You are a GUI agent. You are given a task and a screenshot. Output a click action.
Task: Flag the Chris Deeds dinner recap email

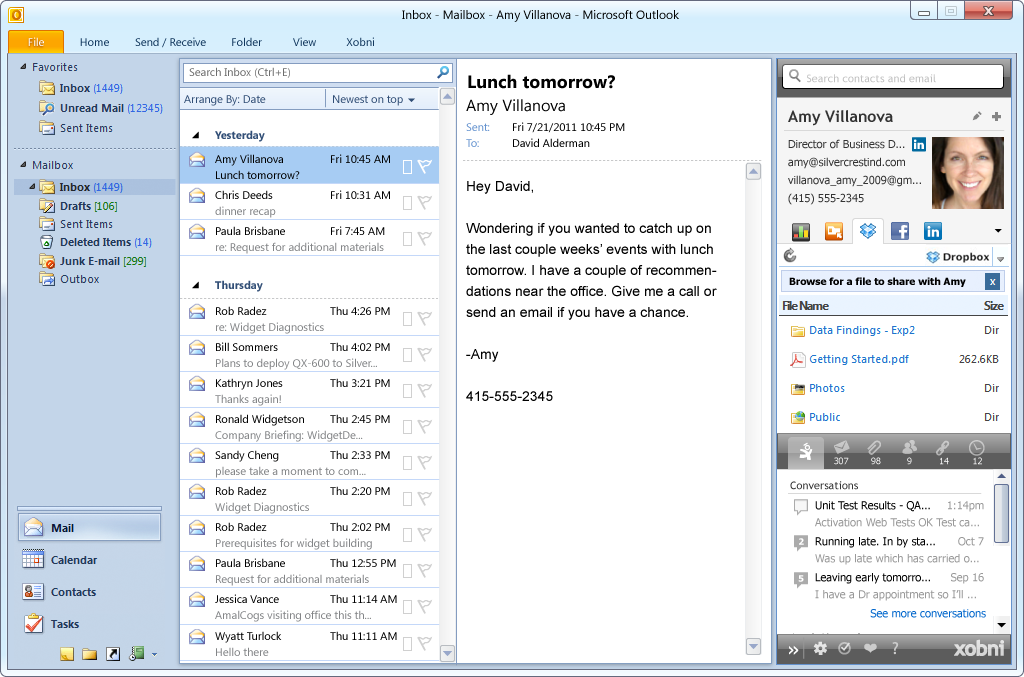(425, 203)
